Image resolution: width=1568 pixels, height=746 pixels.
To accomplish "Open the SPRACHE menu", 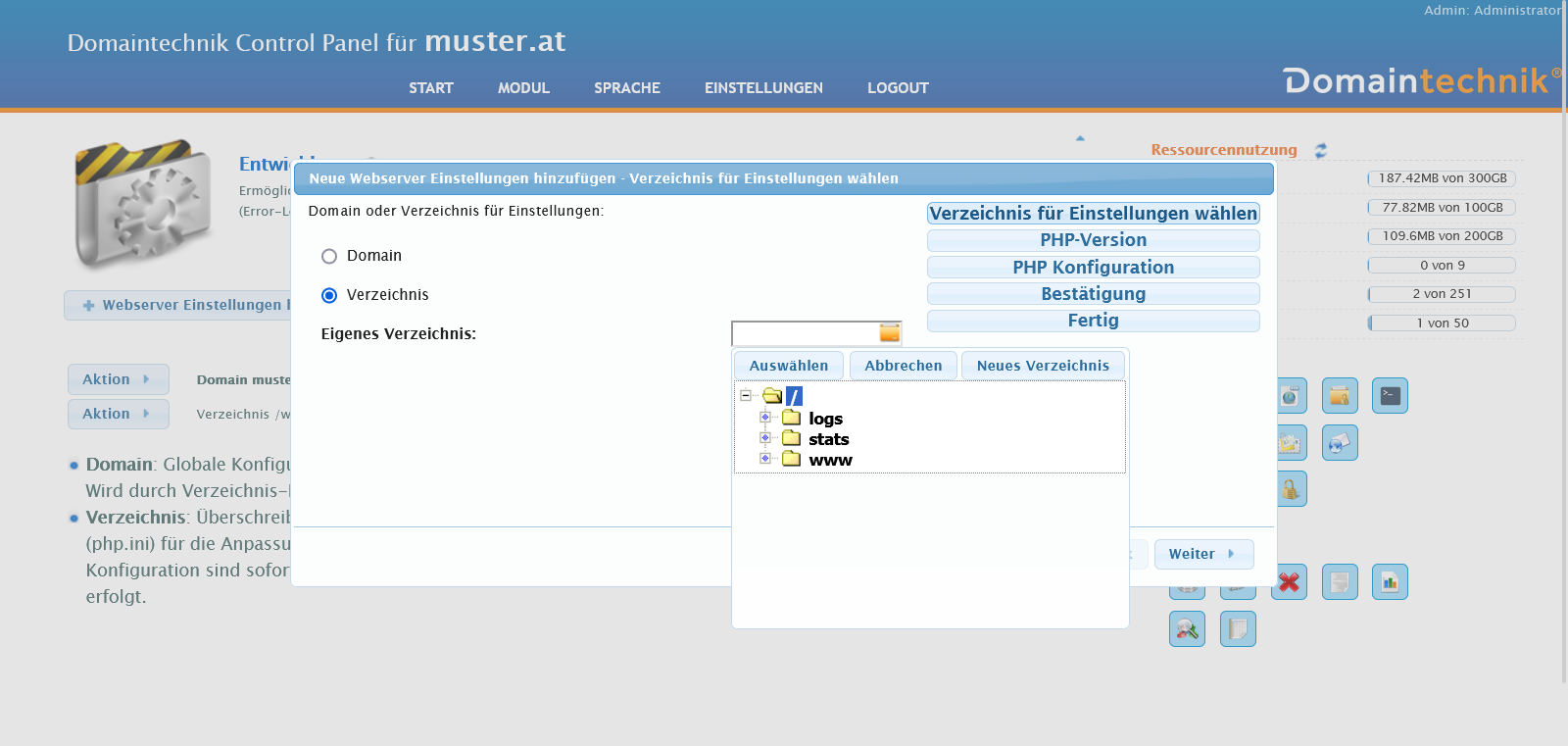I will coord(626,88).
